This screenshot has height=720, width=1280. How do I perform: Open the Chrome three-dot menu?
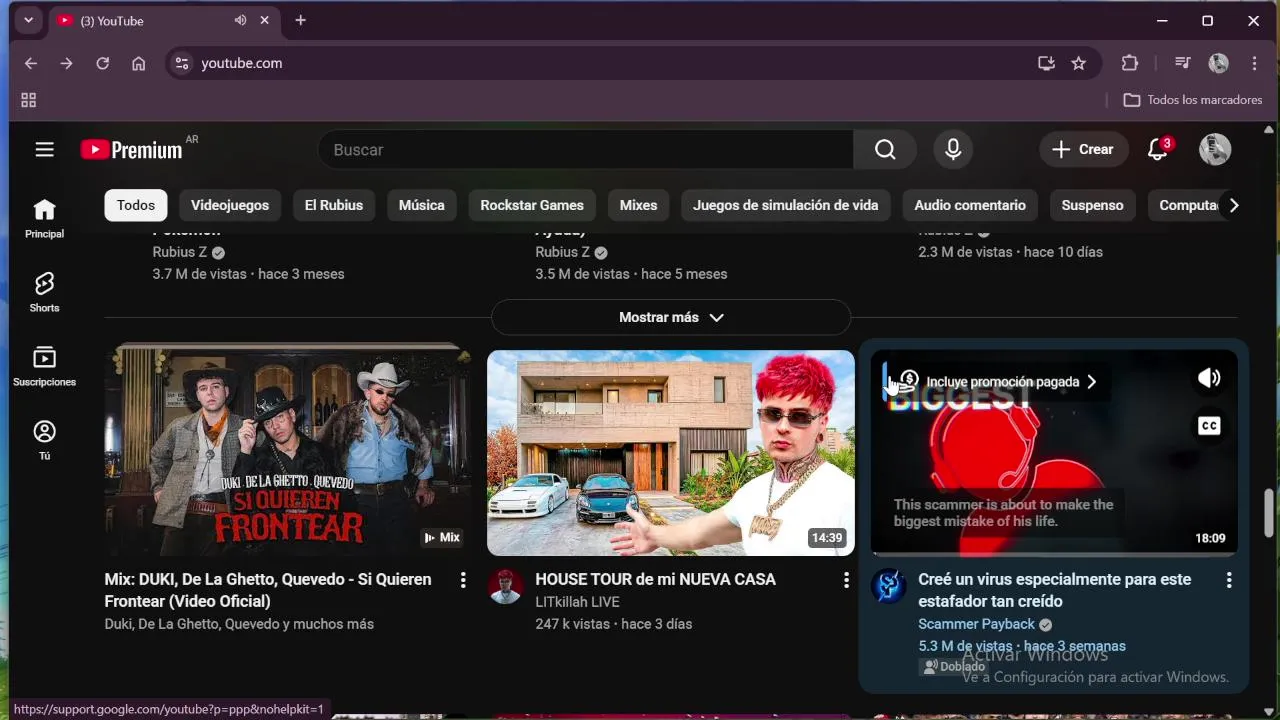[x=1254, y=63]
